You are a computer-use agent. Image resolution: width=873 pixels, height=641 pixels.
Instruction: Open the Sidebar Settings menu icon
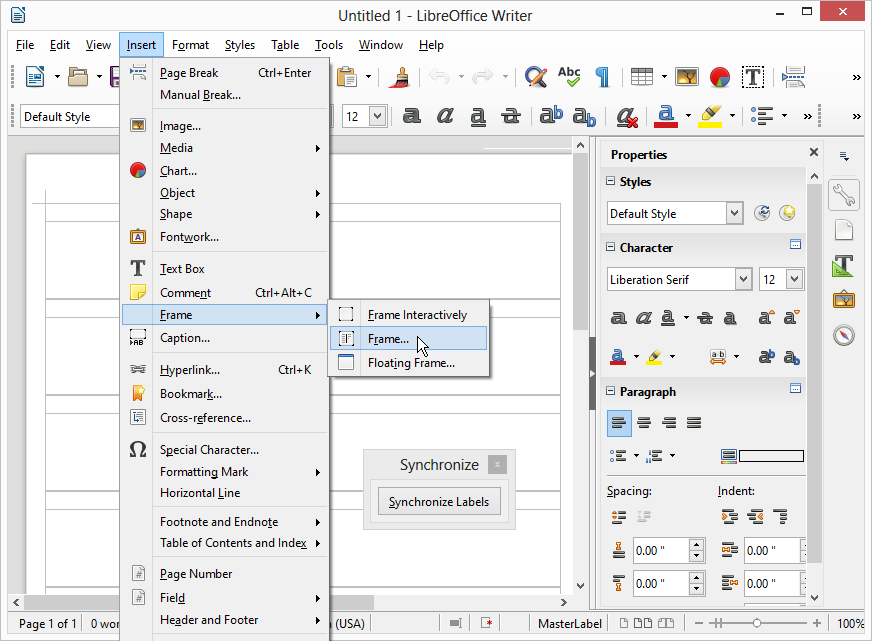click(844, 156)
